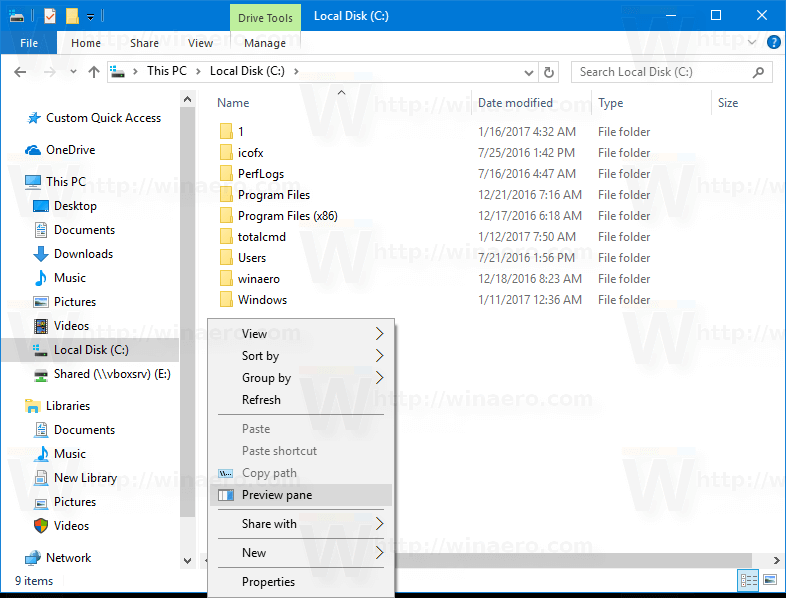Open the address bar history dropdown
Viewport: 786px width, 598px height.
[528, 73]
